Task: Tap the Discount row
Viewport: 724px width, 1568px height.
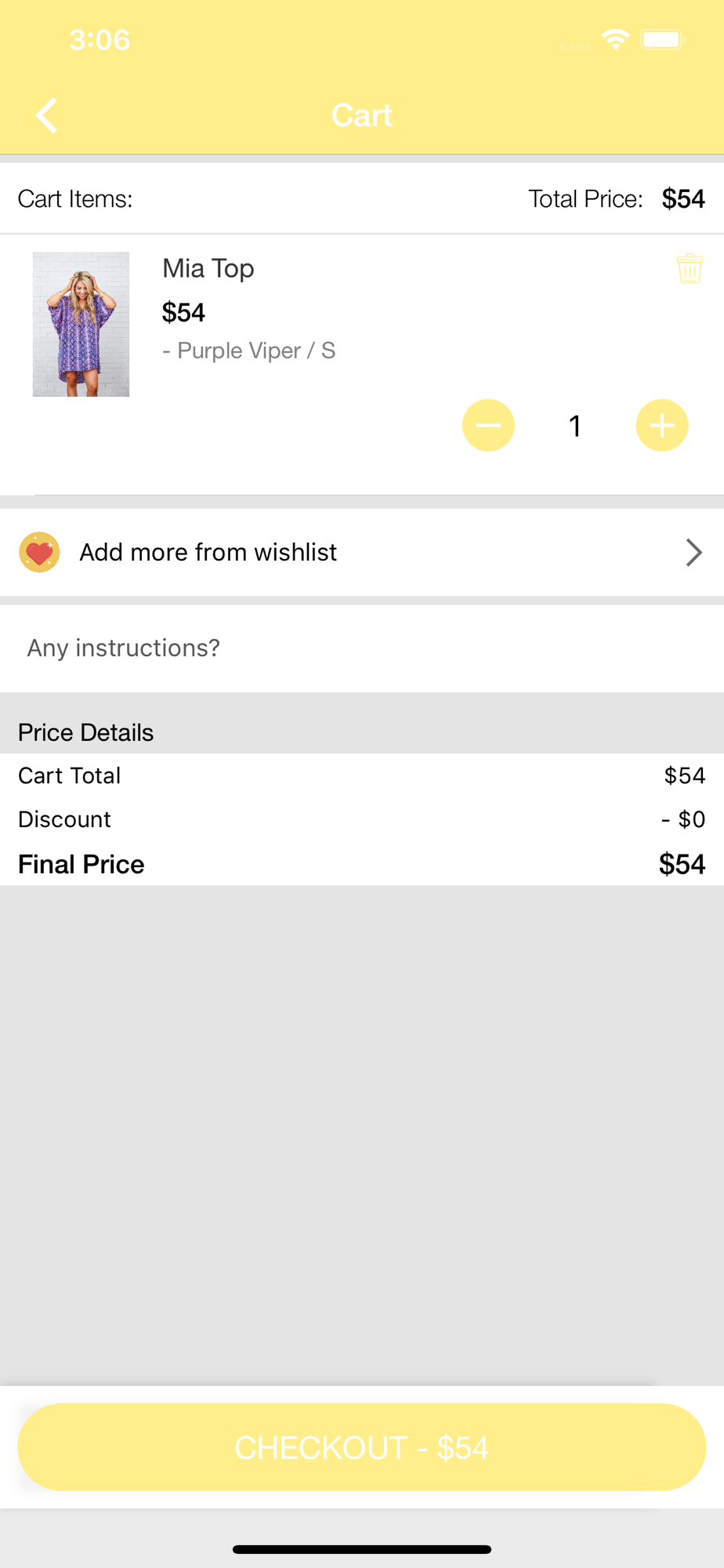Action: coord(360,819)
